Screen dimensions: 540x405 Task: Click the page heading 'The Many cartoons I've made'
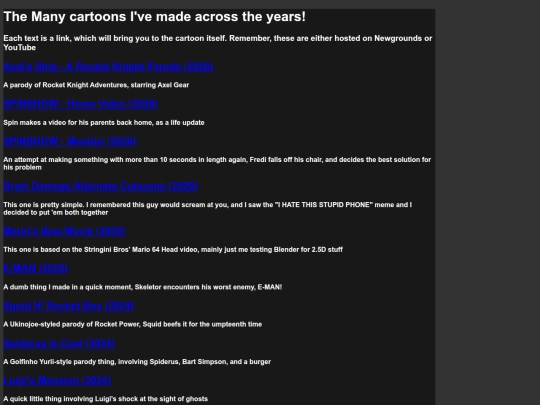point(155,17)
